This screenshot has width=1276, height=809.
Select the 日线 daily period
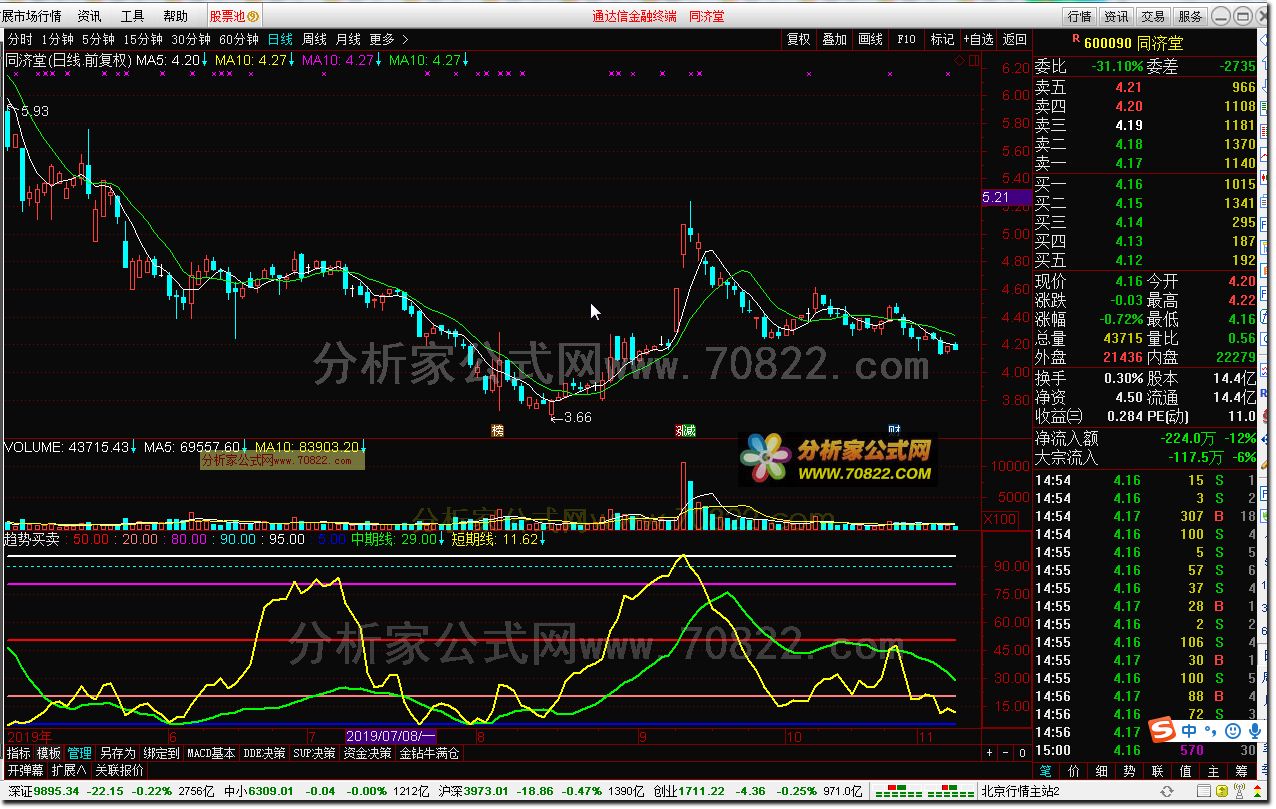(x=280, y=39)
